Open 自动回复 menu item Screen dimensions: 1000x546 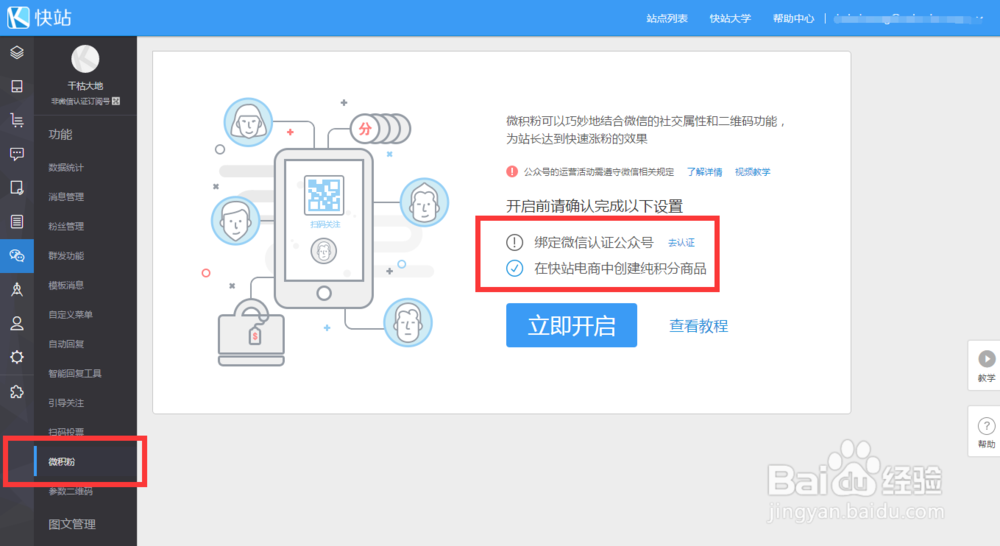pos(66,344)
